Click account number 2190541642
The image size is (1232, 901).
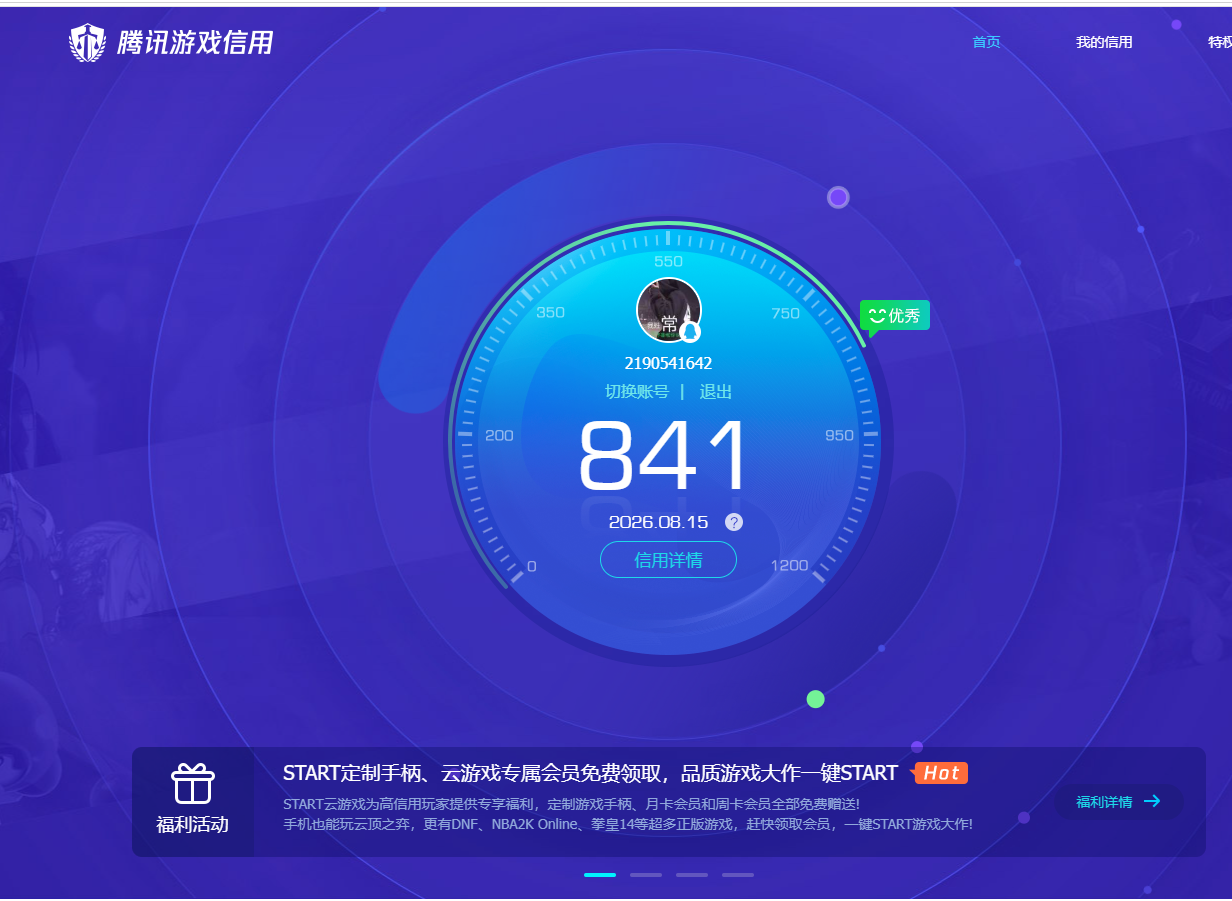668,363
